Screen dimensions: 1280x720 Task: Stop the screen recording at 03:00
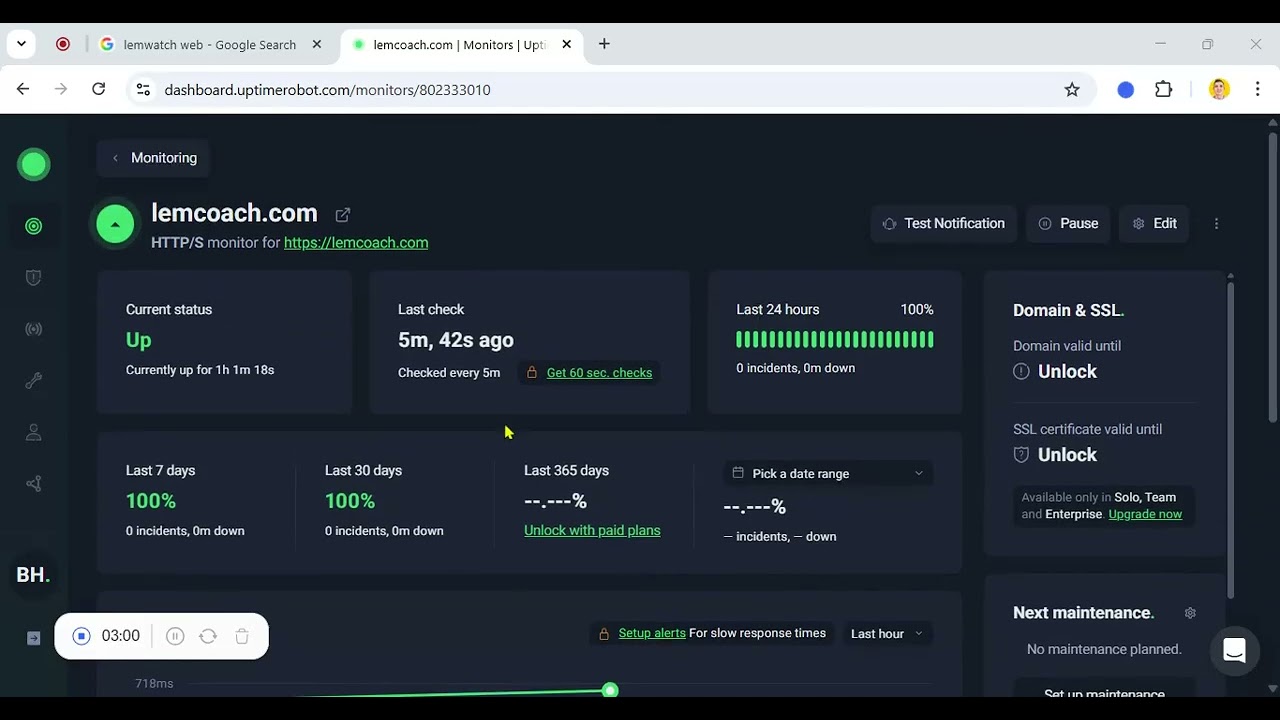tap(82, 636)
